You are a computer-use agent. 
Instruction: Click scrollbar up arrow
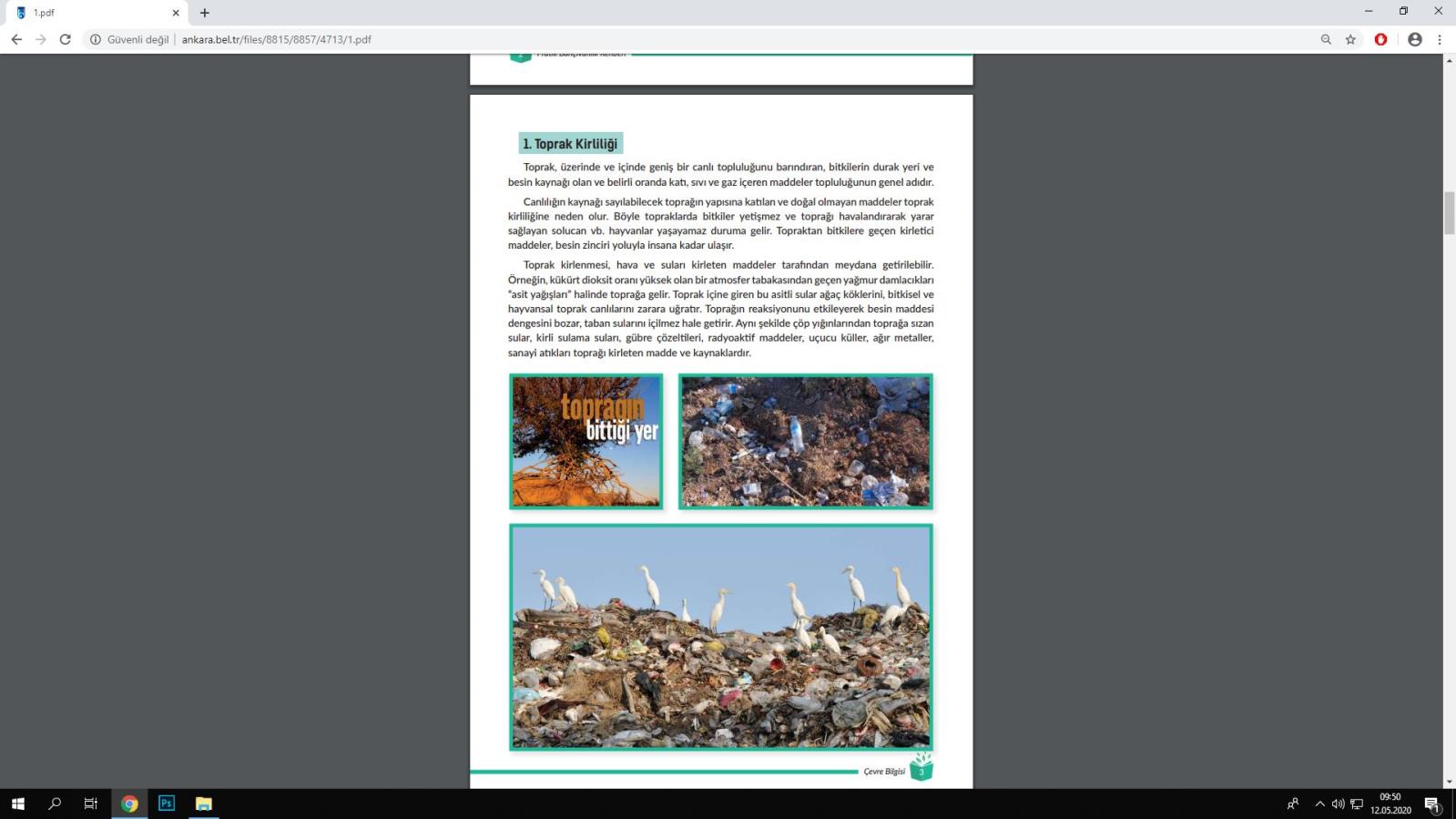[x=1449, y=60]
